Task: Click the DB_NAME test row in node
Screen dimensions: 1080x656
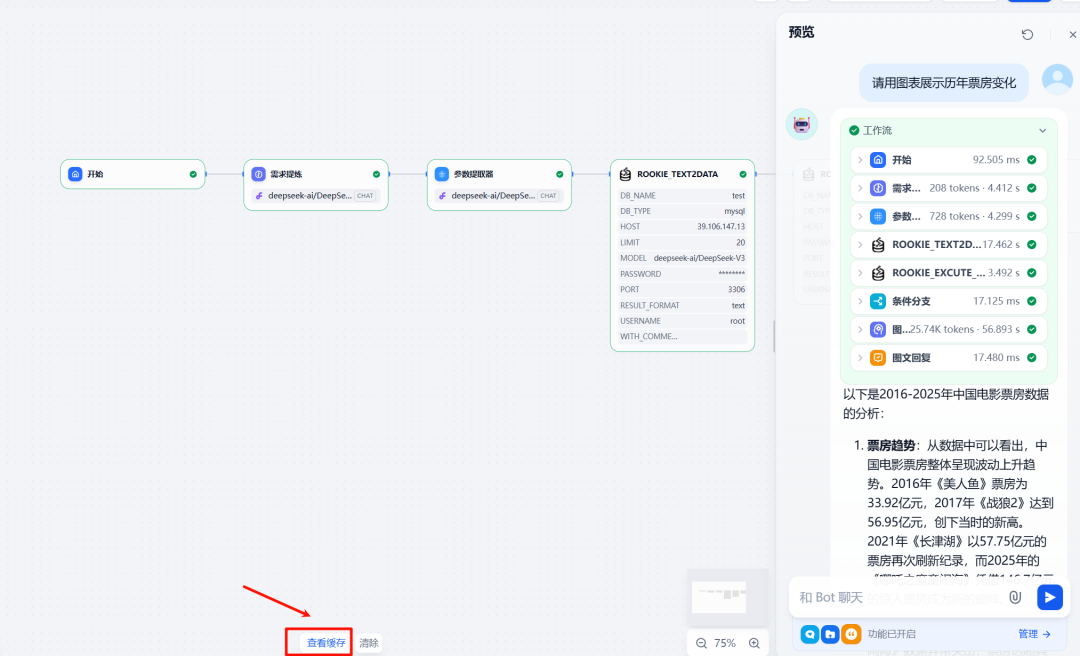Action: coord(683,196)
